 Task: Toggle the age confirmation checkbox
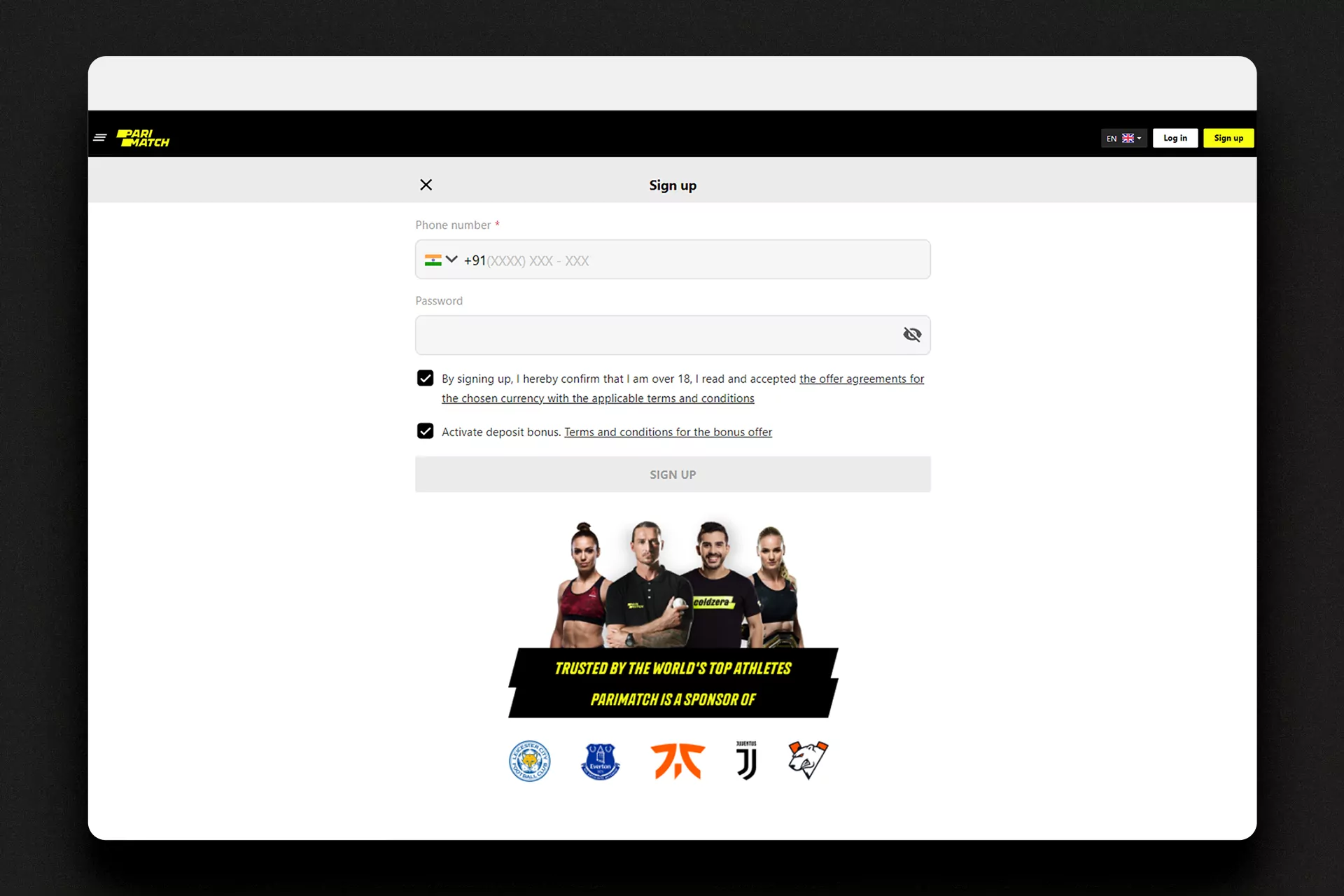pos(426,378)
